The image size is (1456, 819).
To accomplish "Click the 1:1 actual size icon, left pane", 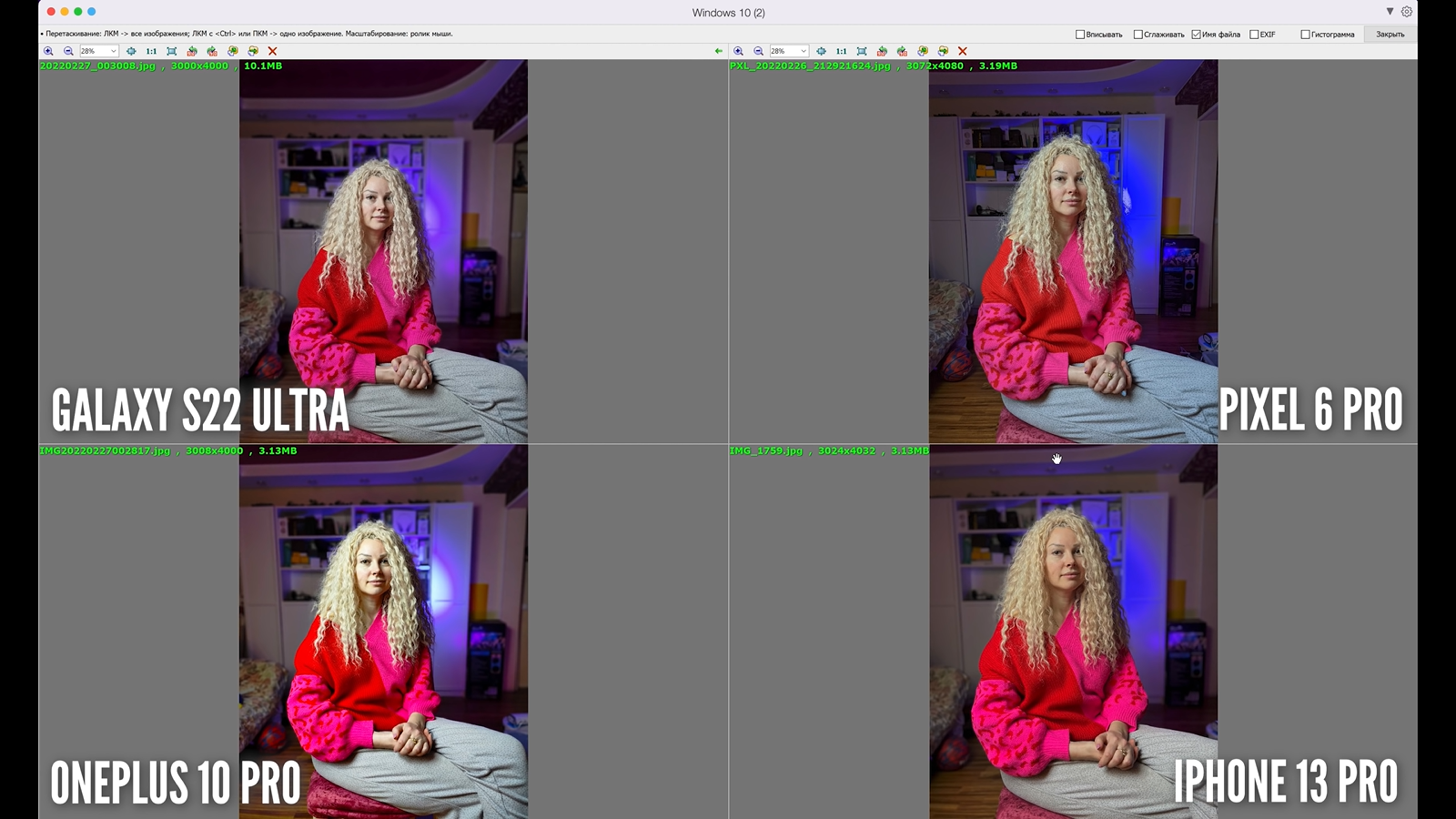I will [x=151, y=51].
